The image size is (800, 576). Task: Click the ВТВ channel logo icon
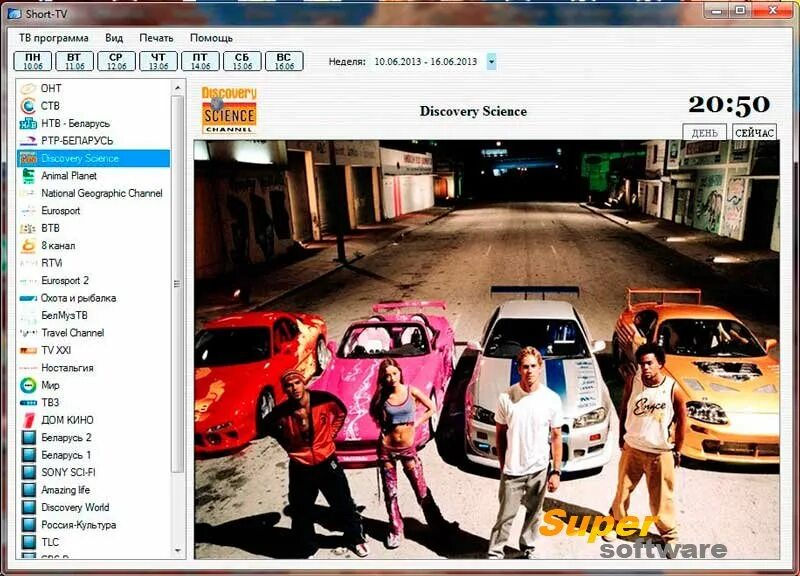(28, 228)
